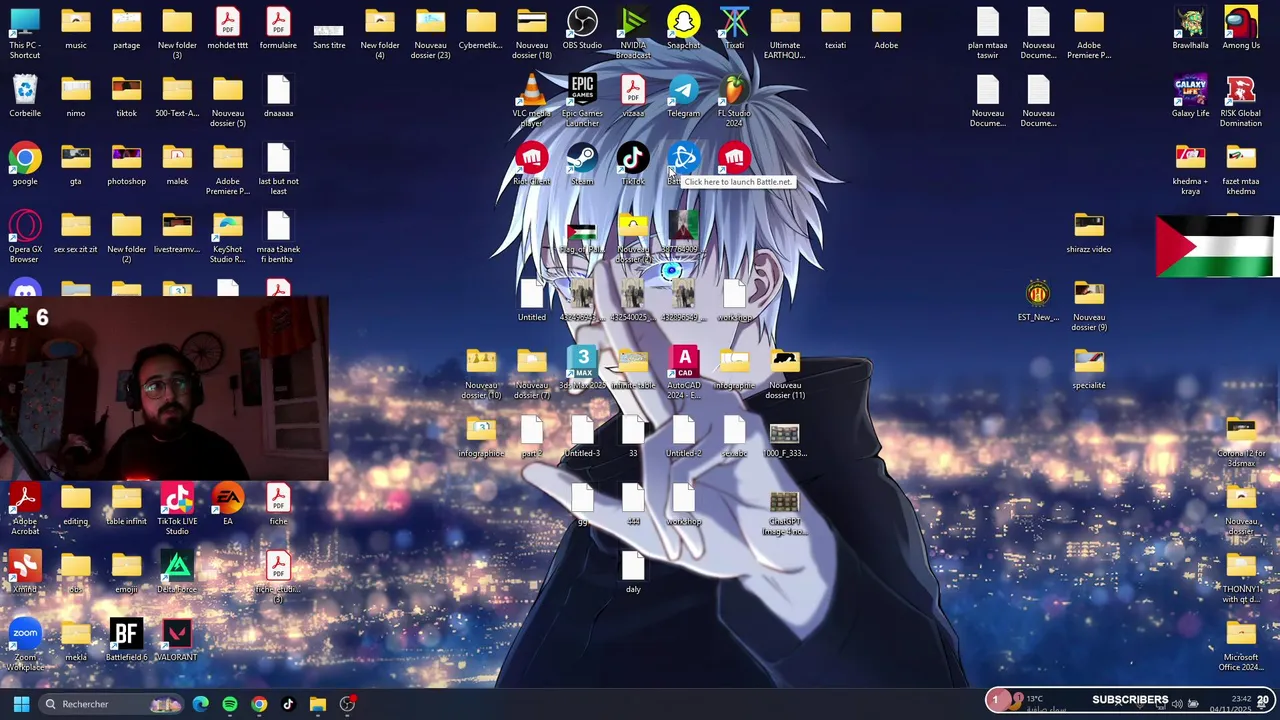This screenshot has height=720, width=1280.
Task: Open the plan mtaaa taswir document
Action: [988, 32]
